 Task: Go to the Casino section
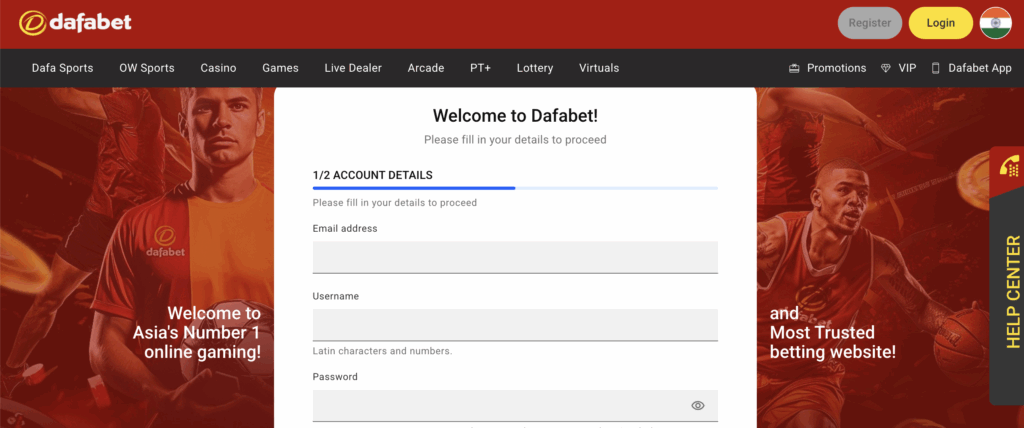pyautogui.click(x=218, y=68)
